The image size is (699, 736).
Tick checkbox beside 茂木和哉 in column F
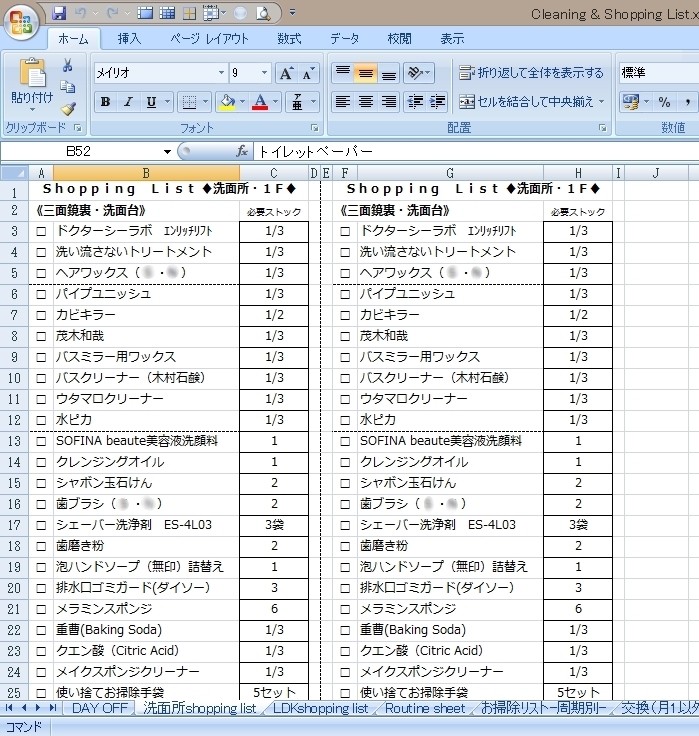345,336
